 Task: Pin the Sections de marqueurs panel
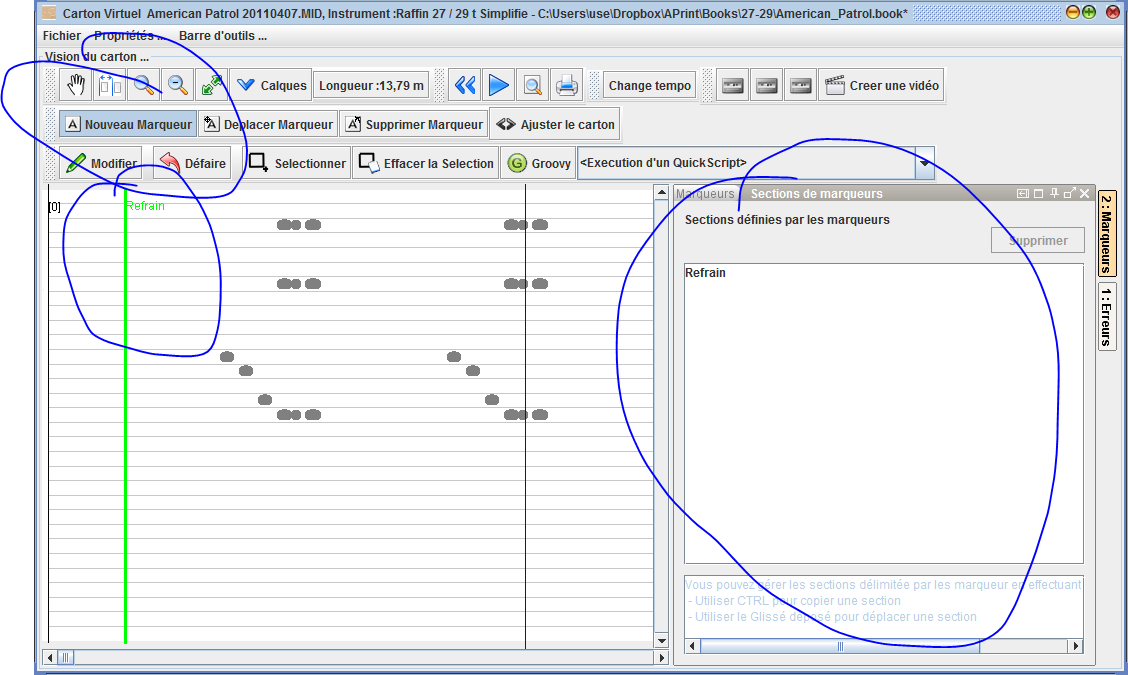pyautogui.click(x=1054, y=194)
